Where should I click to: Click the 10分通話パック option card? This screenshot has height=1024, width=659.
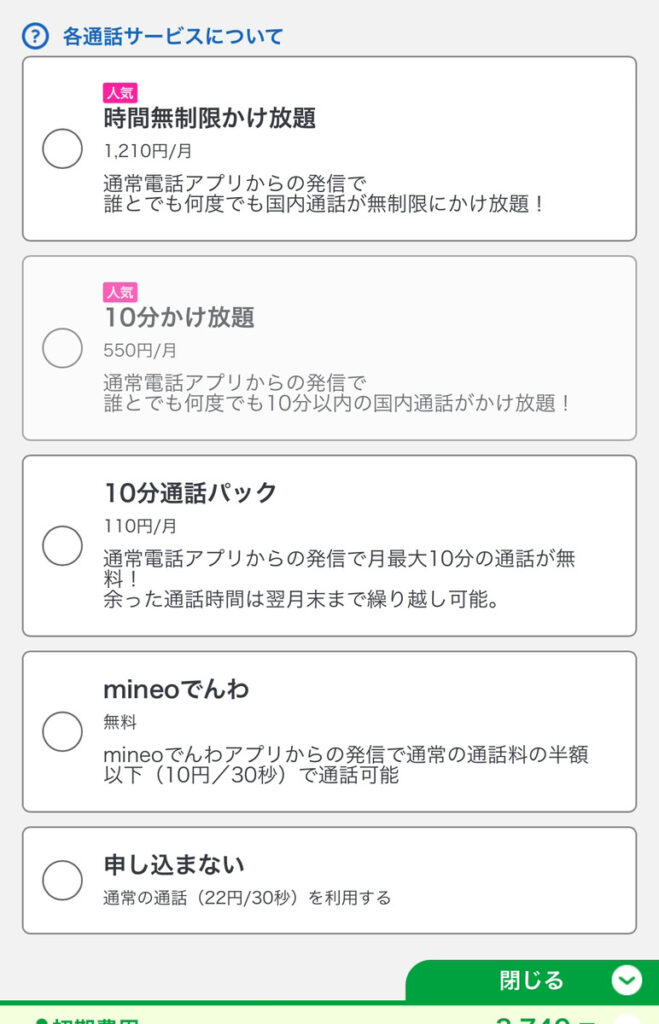330,546
